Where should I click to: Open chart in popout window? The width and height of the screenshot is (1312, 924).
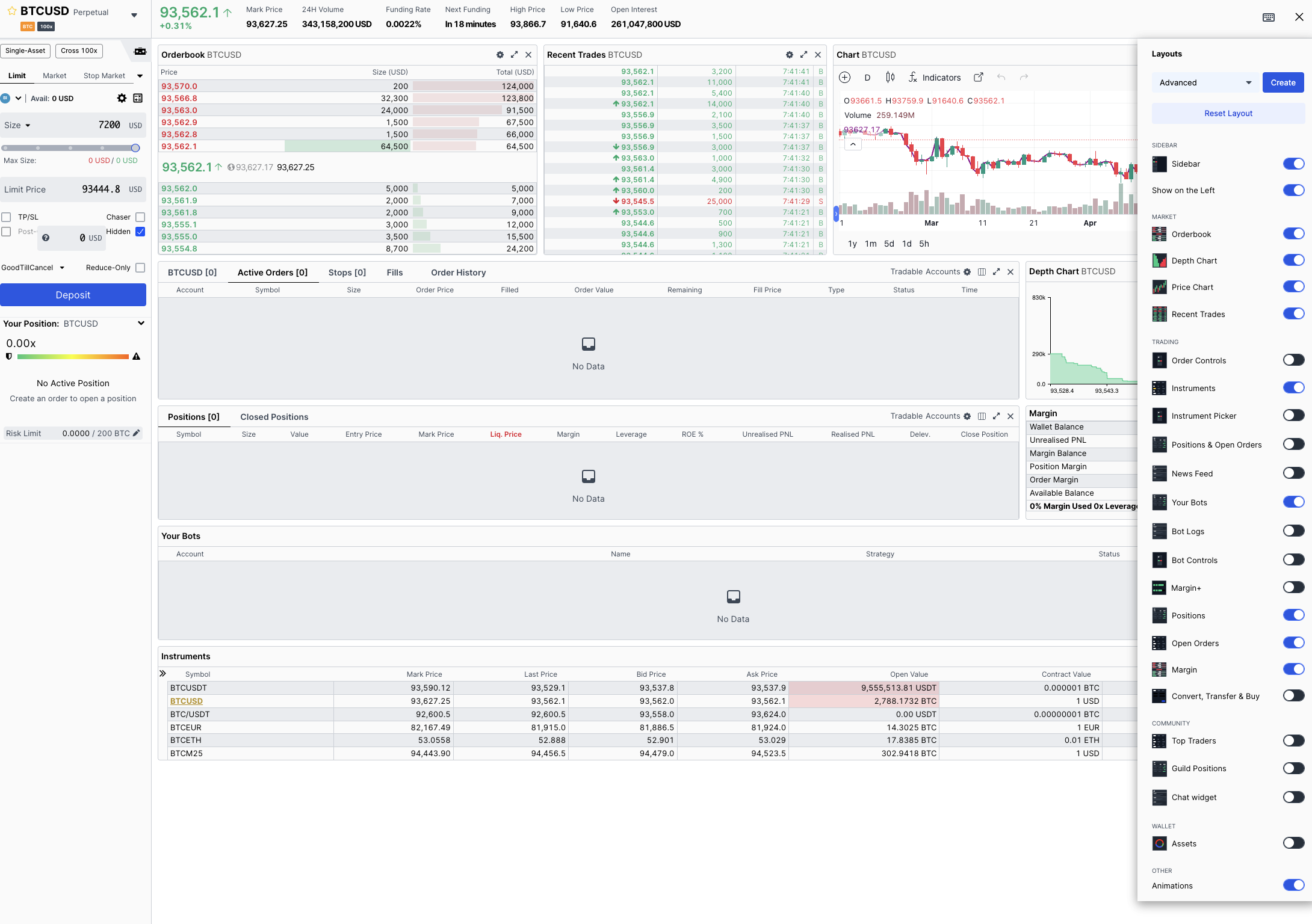point(979,78)
